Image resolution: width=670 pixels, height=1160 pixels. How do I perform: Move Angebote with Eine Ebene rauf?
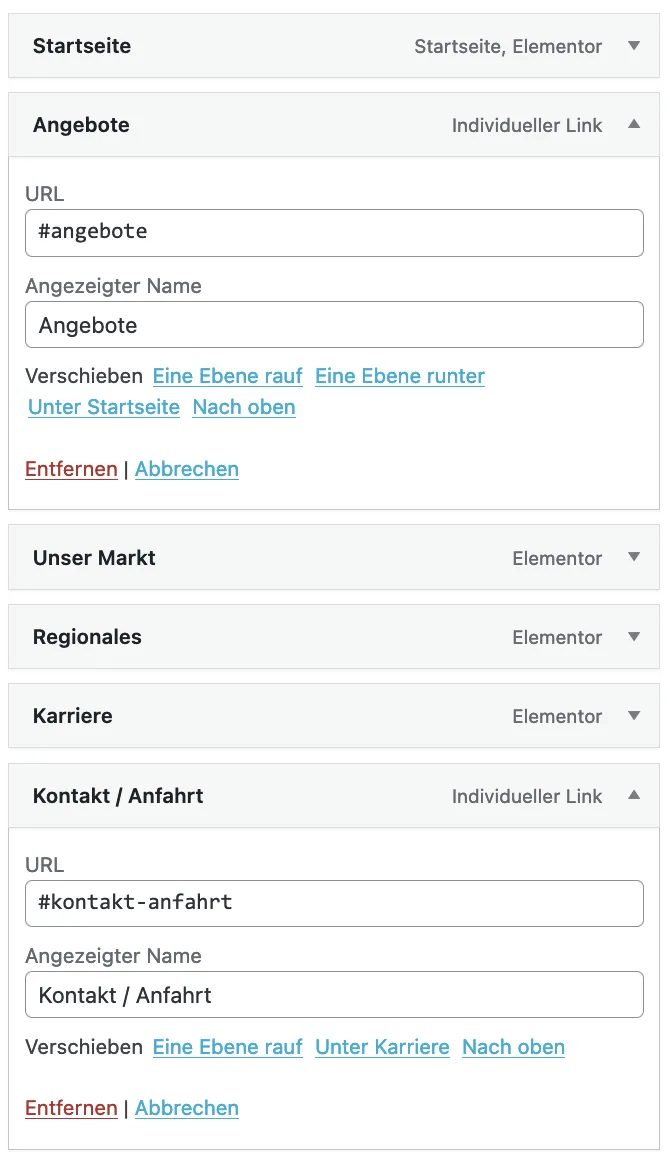[228, 376]
